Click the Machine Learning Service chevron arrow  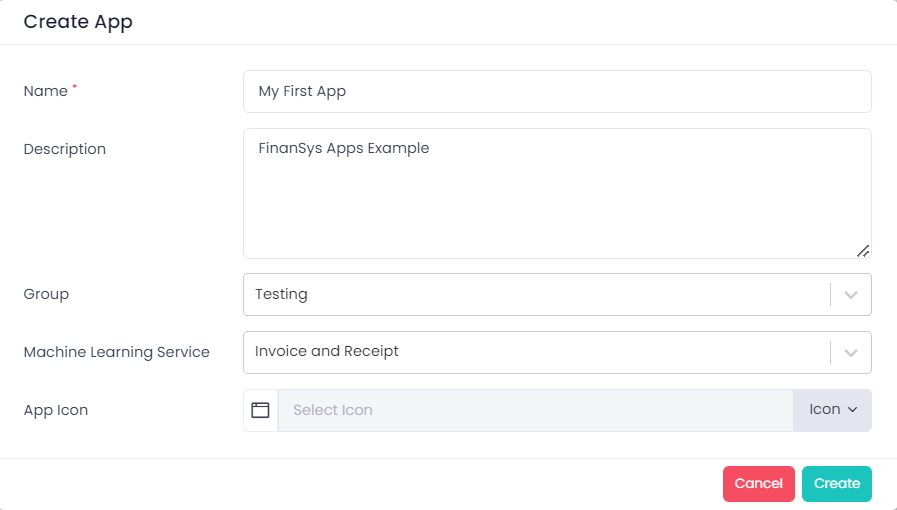(851, 353)
